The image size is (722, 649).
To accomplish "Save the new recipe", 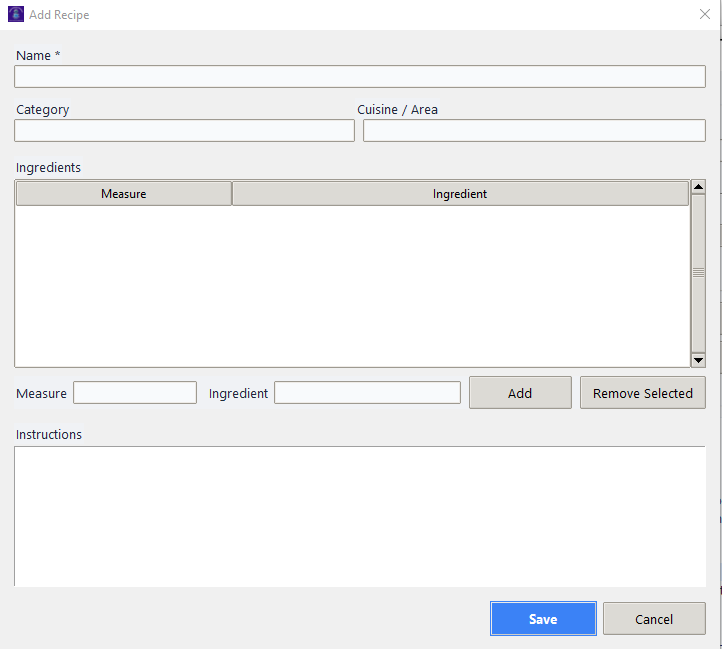I will tap(543, 619).
